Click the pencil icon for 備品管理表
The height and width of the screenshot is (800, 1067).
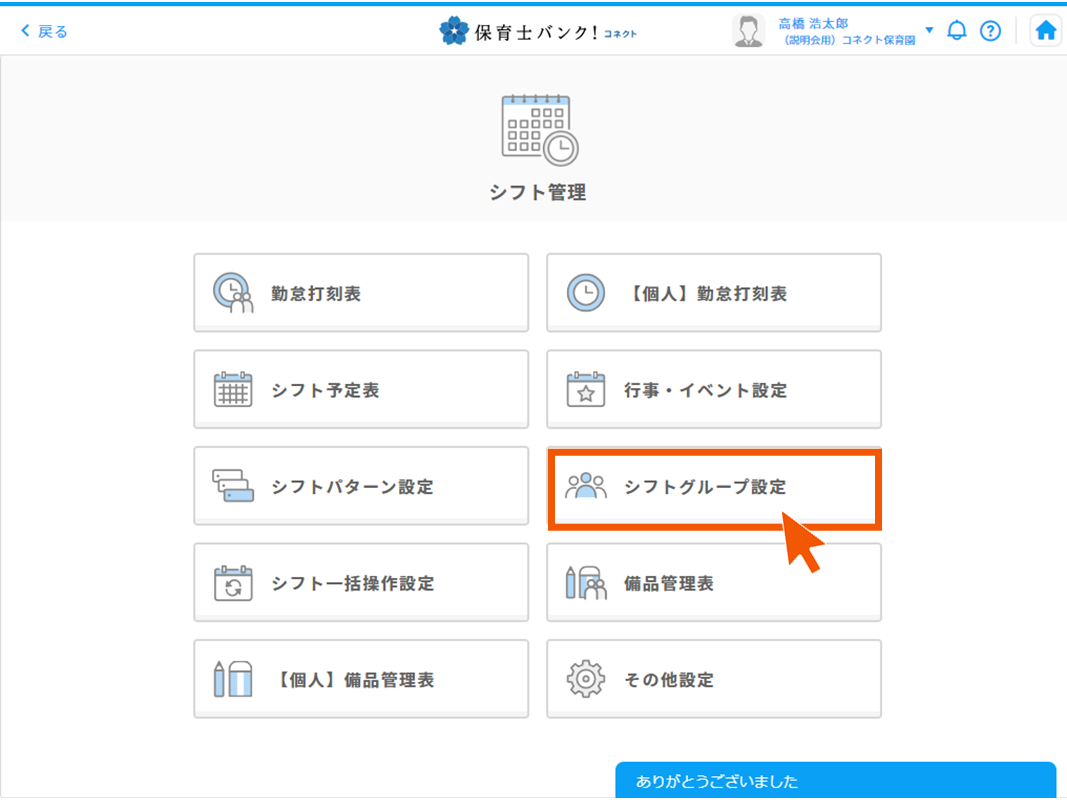pos(586,582)
